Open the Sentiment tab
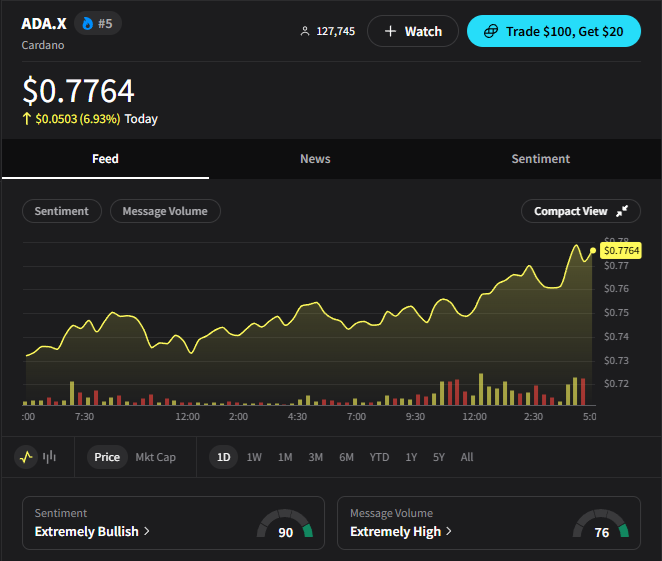Image resolution: width=662 pixels, height=561 pixels. 540,159
